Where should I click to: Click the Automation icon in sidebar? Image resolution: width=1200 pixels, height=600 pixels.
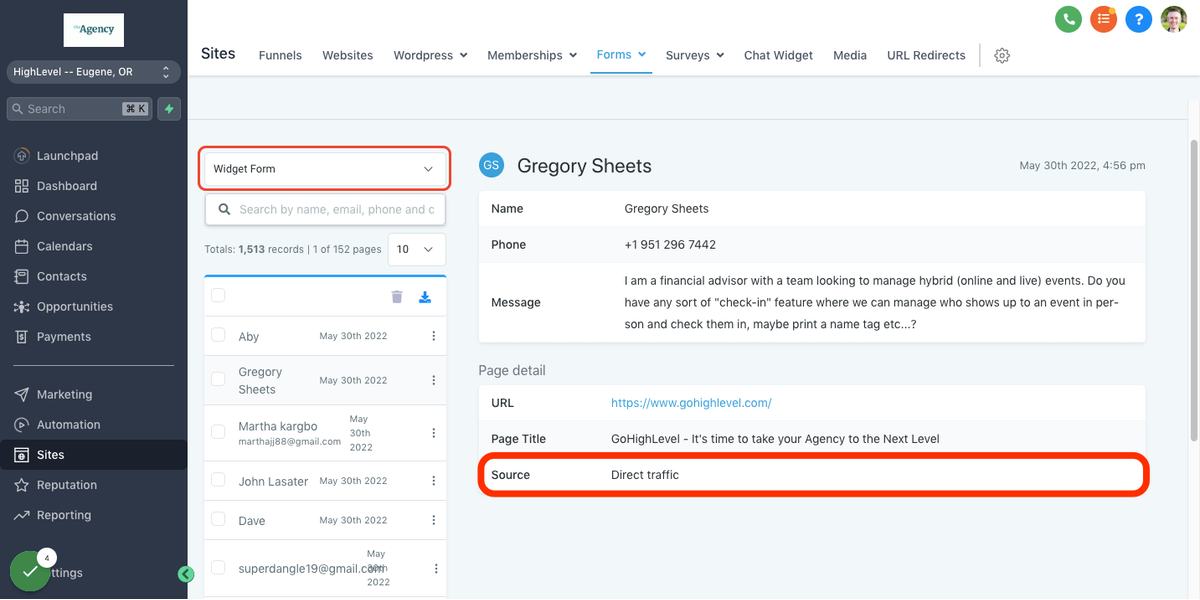tap(22, 425)
